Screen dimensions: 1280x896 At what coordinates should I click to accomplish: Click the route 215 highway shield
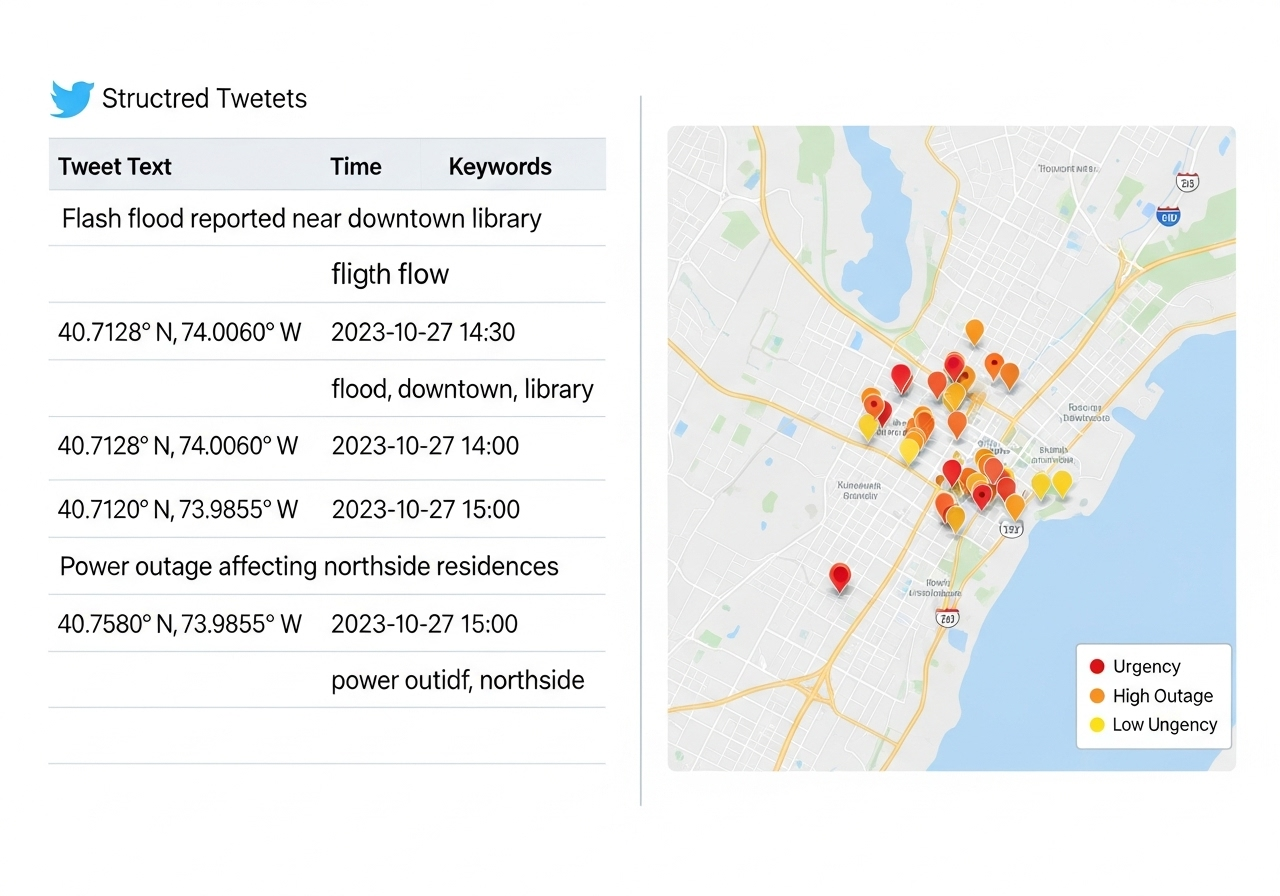click(1188, 182)
